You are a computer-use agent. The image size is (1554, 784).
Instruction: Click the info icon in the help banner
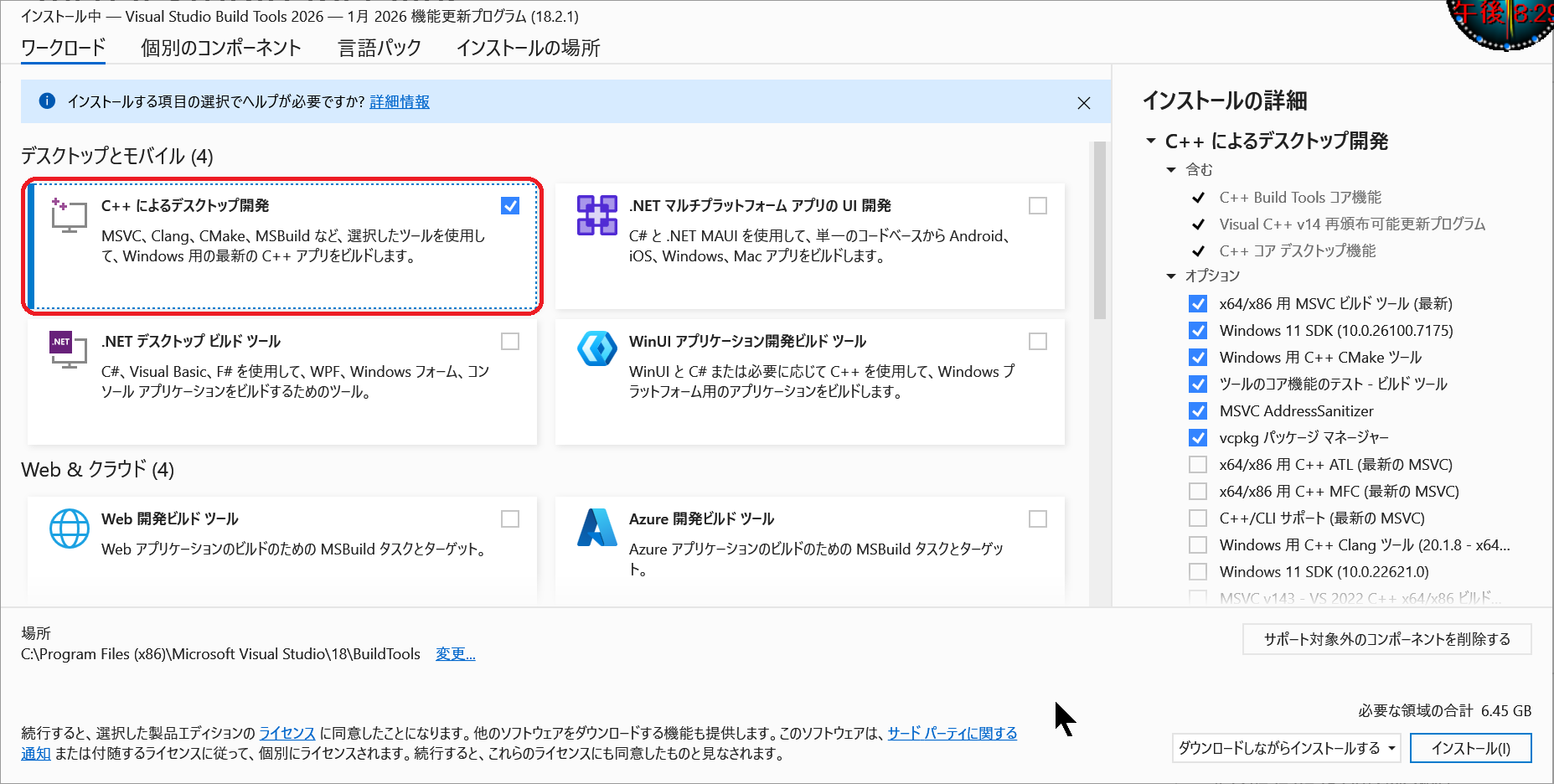tap(47, 101)
